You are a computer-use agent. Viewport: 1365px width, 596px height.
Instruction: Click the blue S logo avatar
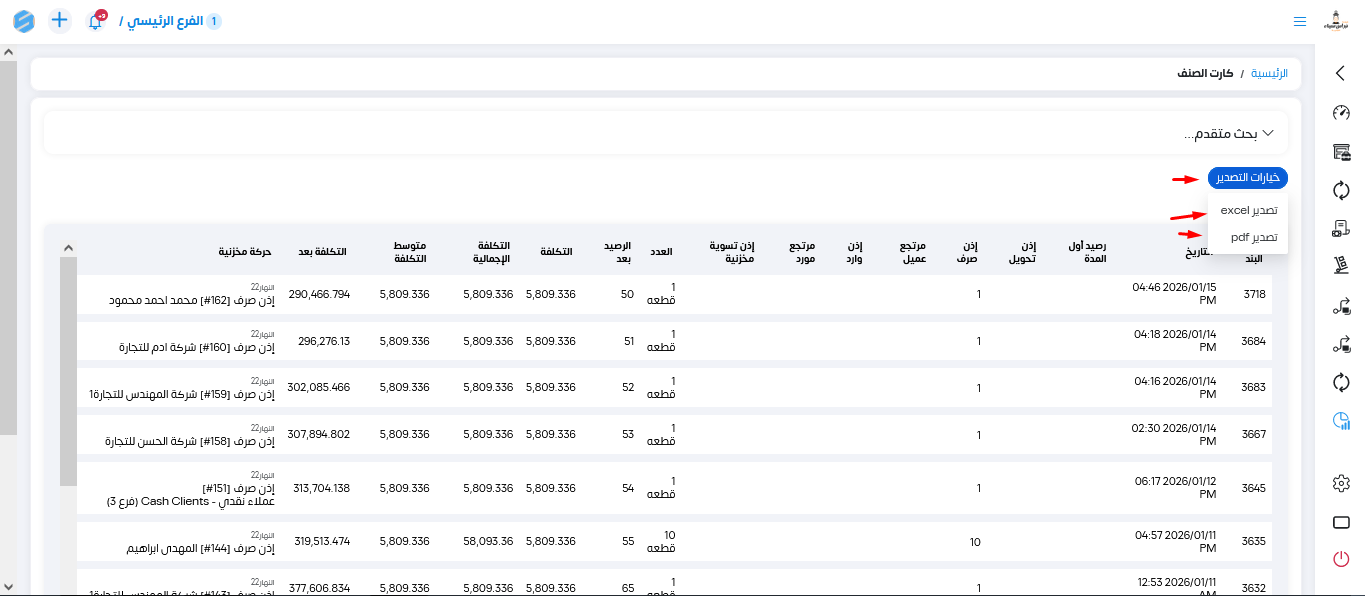[x=24, y=21]
